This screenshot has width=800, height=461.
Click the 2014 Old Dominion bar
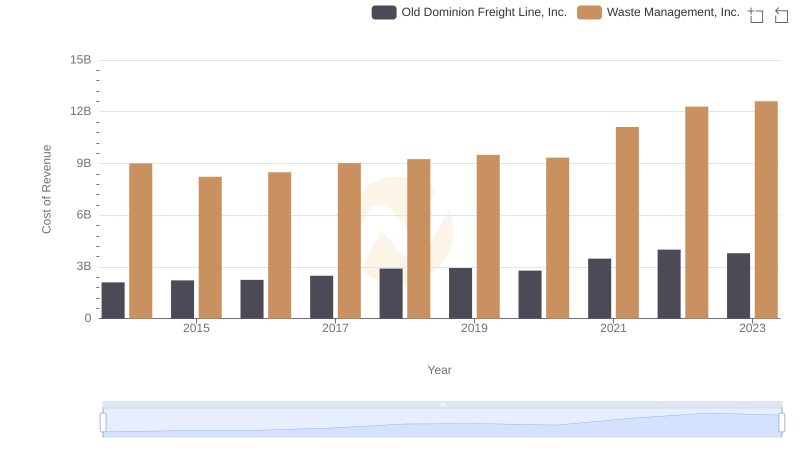pyautogui.click(x=113, y=300)
